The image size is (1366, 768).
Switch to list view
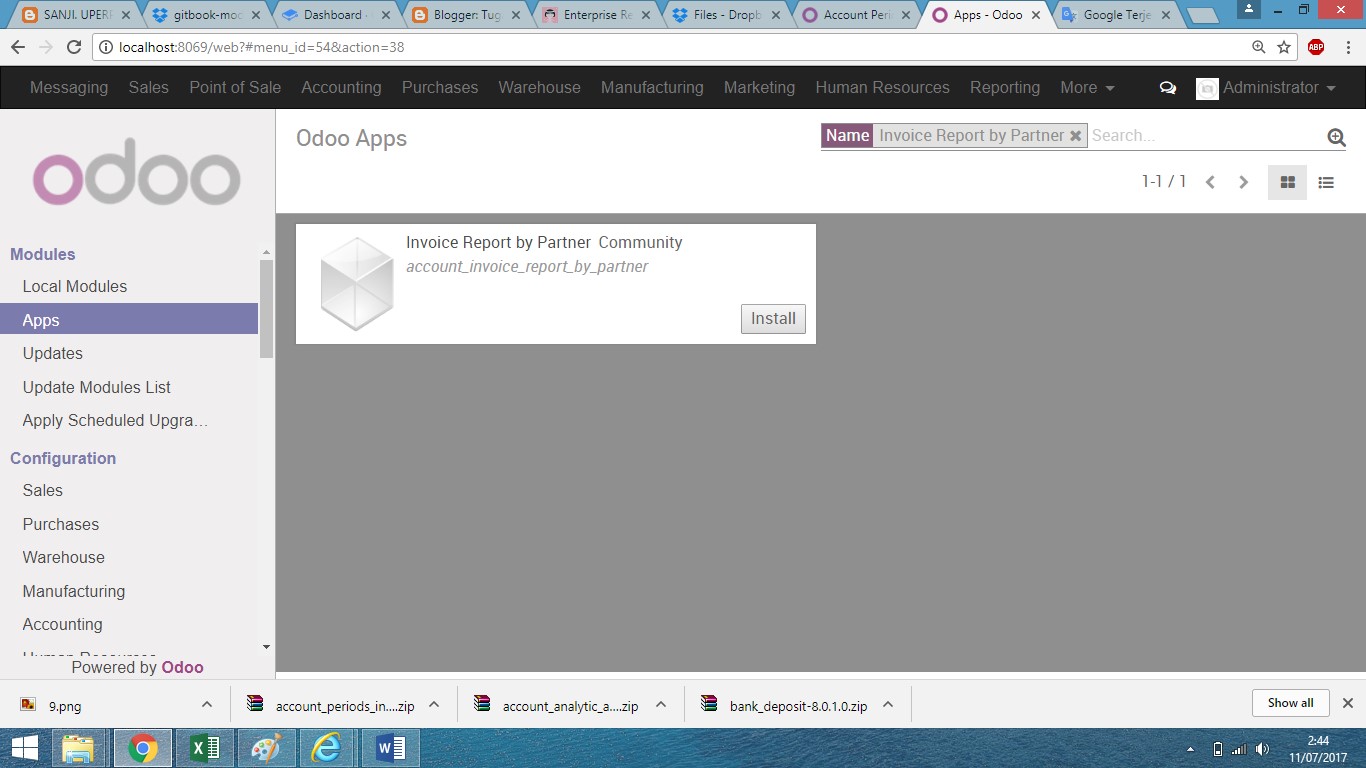click(1326, 182)
